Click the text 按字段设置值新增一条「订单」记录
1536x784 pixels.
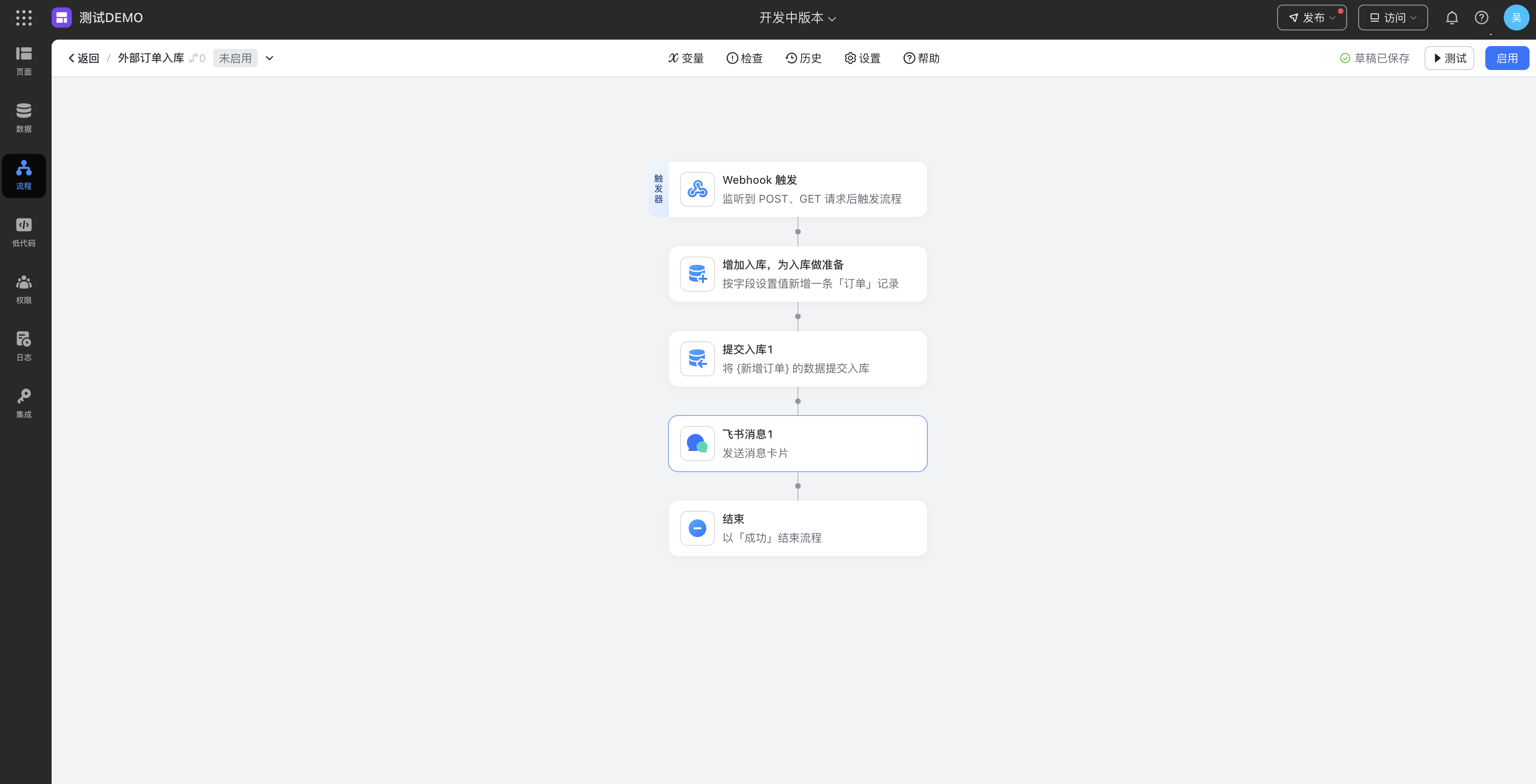click(810, 284)
